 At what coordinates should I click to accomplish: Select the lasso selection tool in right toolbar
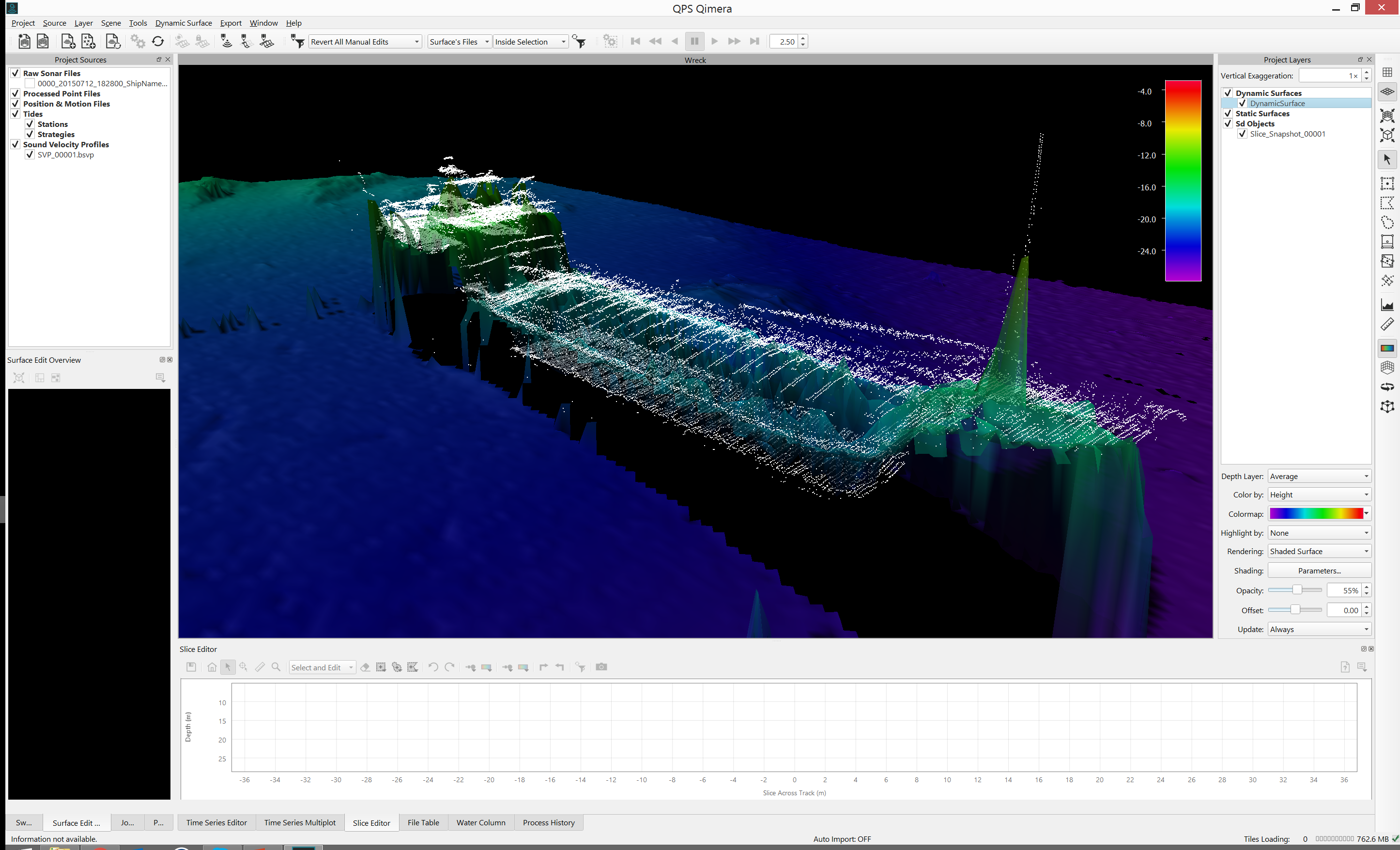1387,222
